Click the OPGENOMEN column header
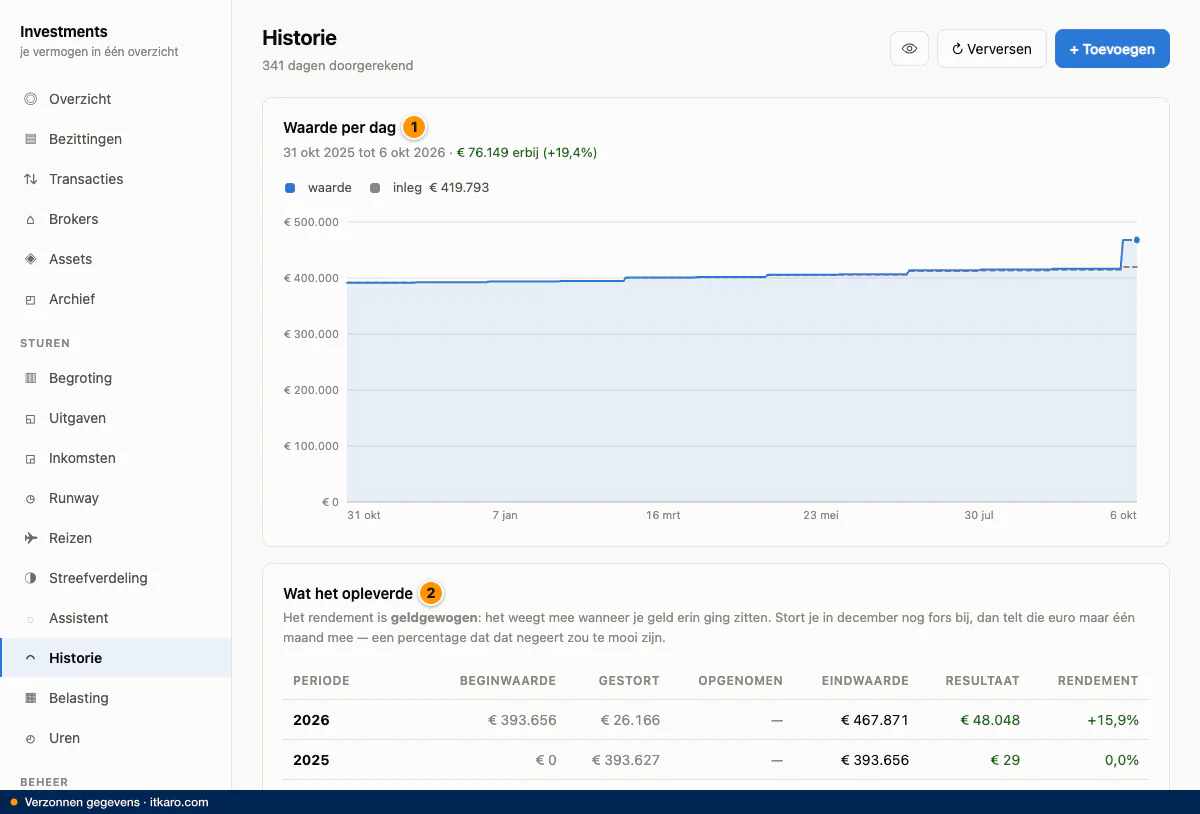This screenshot has height=814, width=1200. click(741, 681)
